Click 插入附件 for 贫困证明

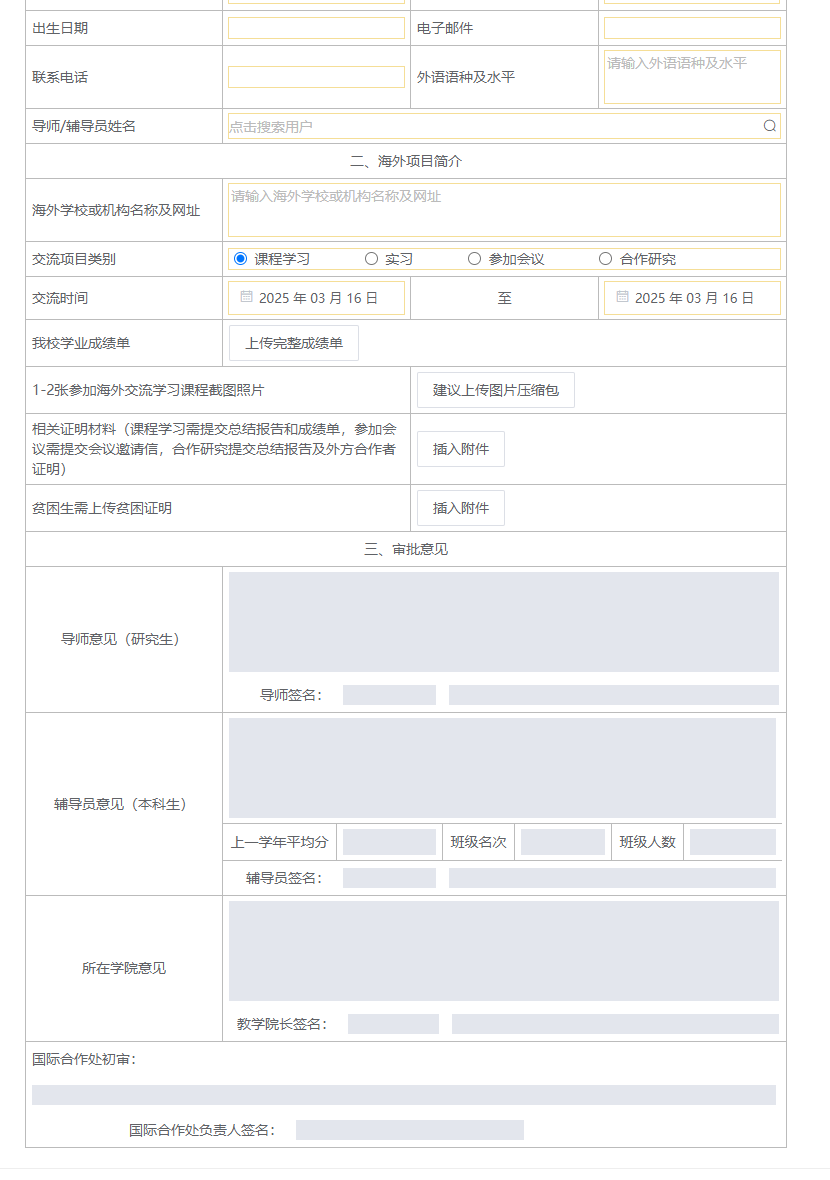tap(460, 508)
